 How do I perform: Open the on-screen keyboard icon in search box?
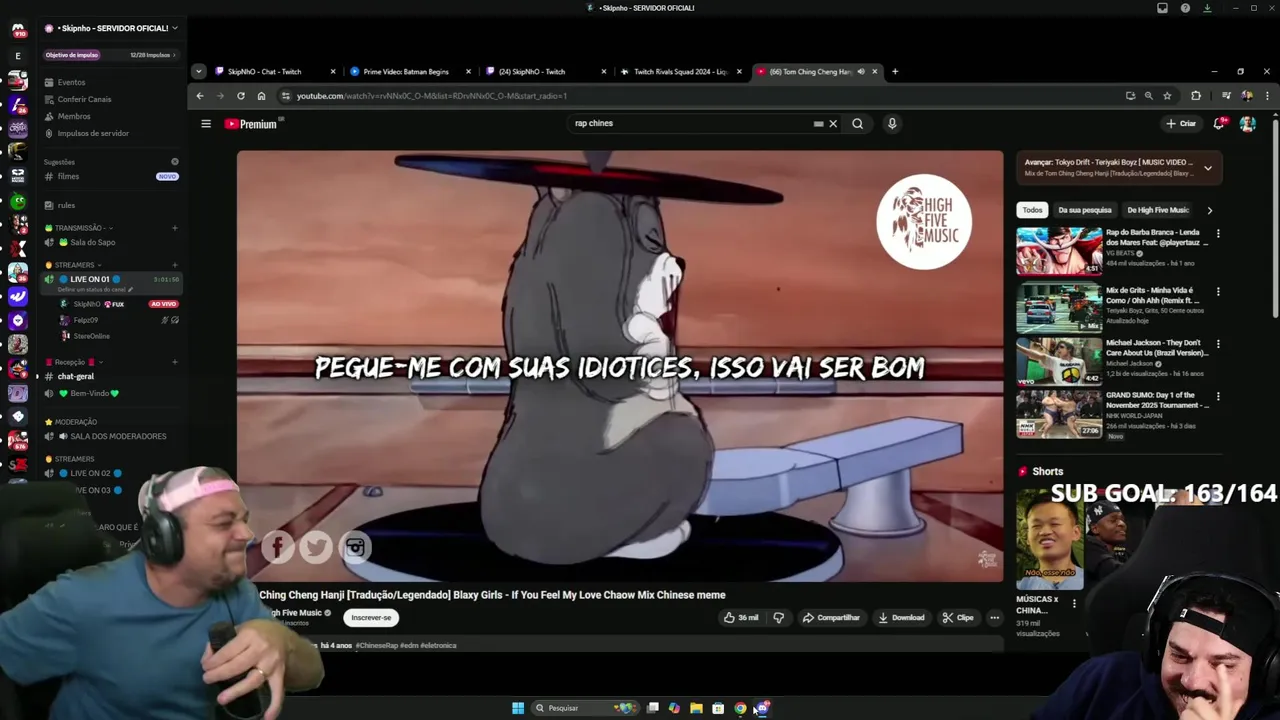pyautogui.click(x=818, y=124)
